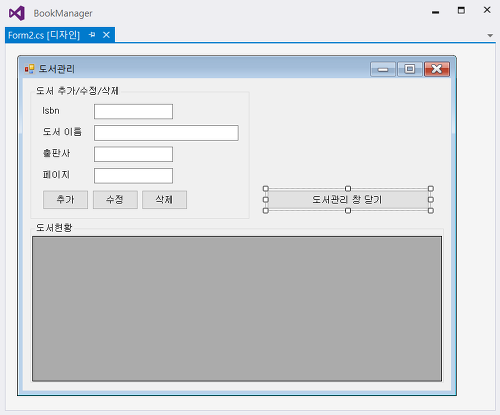The height and width of the screenshot is (415, 500).
Task: Click the 도서관리 form icon
Action: click(29, 69)
